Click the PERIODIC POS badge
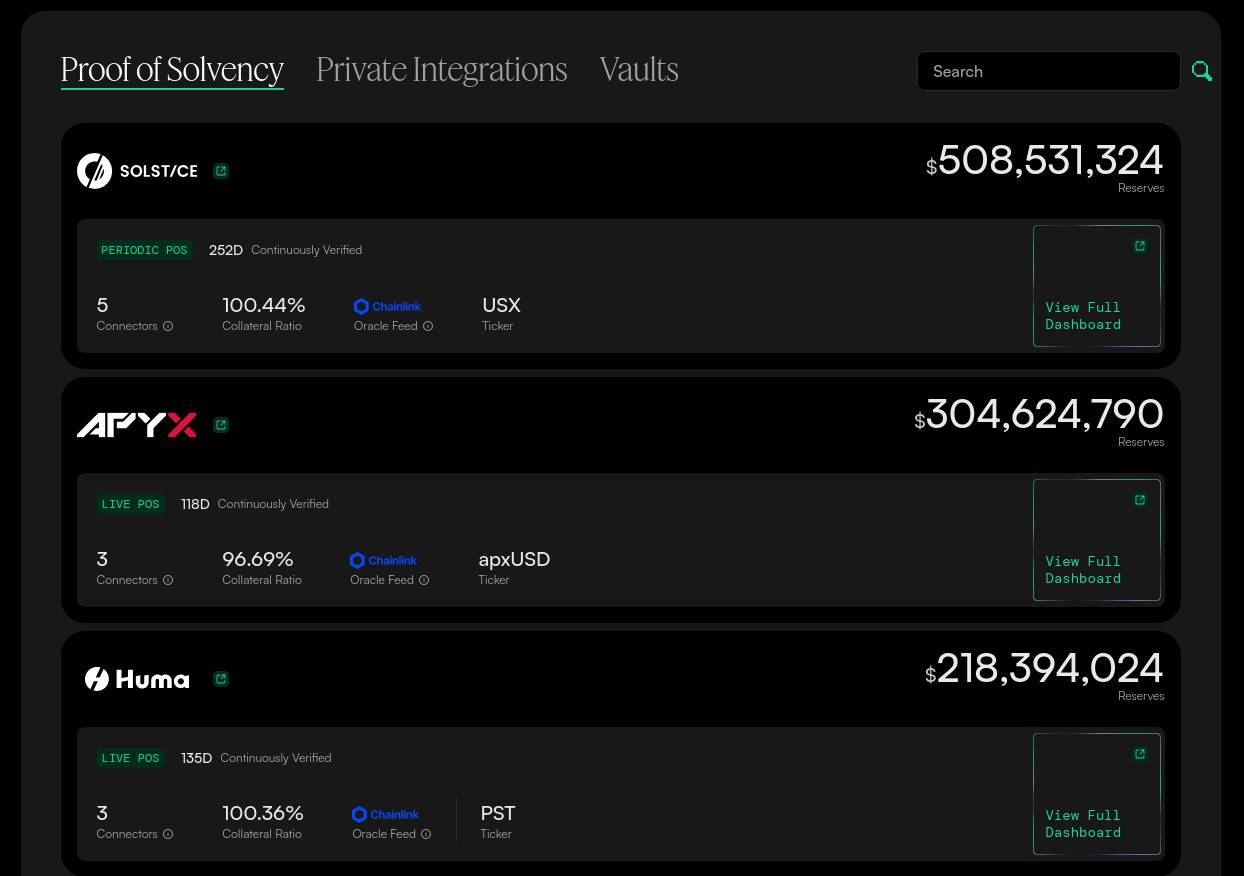Image resolution: width=1244 pixels, height=876 pixels. [144, 250]
